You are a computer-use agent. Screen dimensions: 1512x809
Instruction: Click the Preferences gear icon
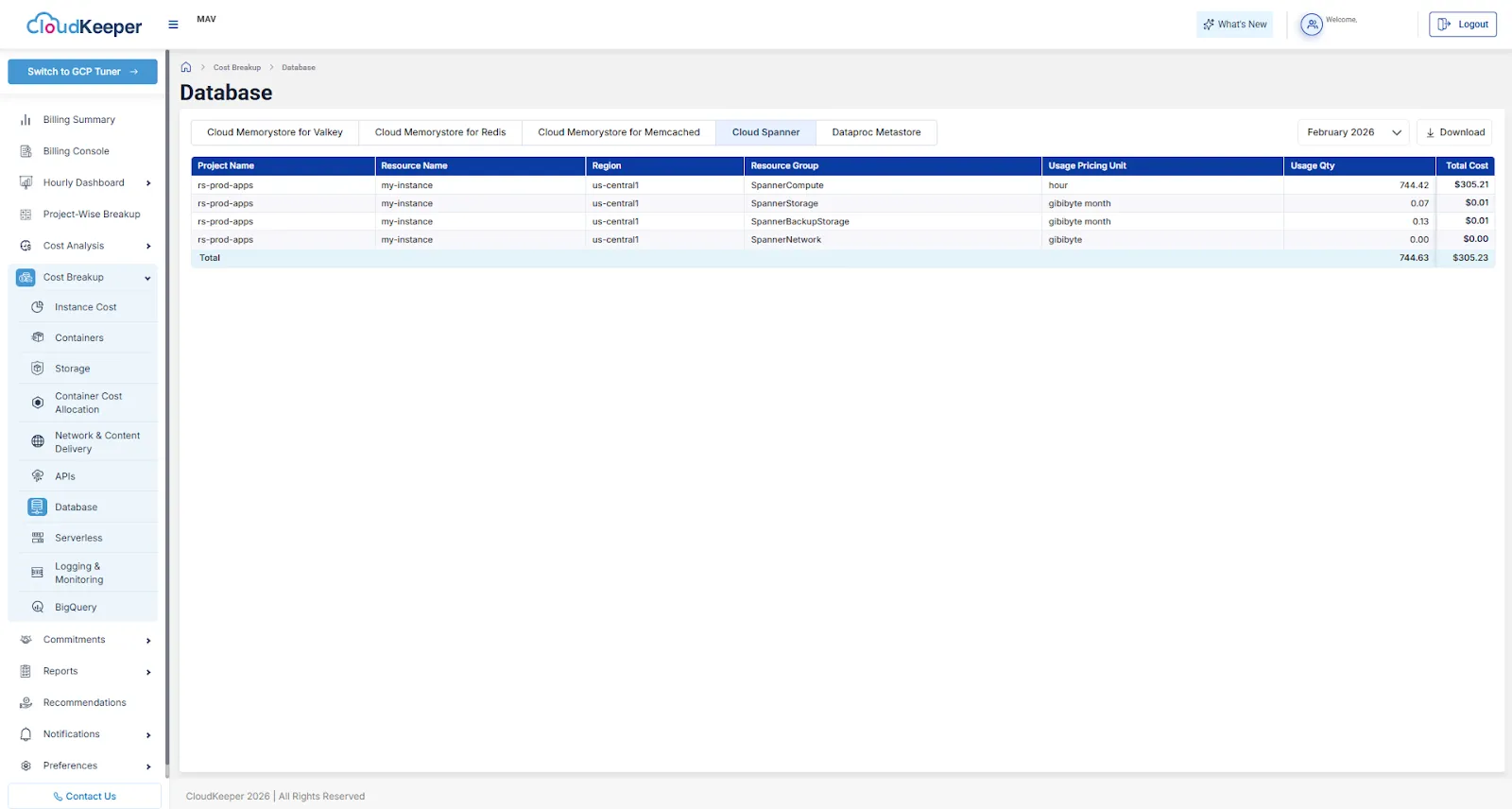coord(26,766)
